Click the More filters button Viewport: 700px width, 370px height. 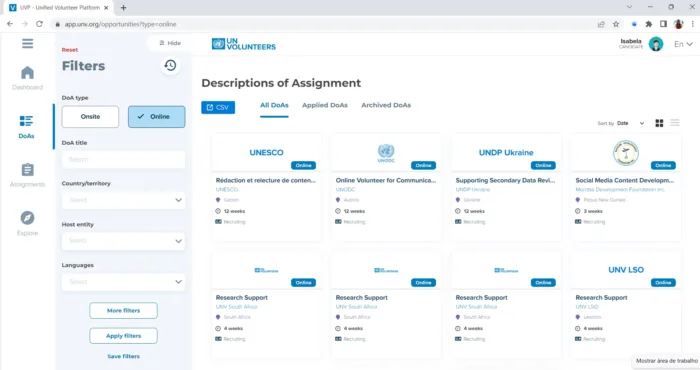pos(123,311)
